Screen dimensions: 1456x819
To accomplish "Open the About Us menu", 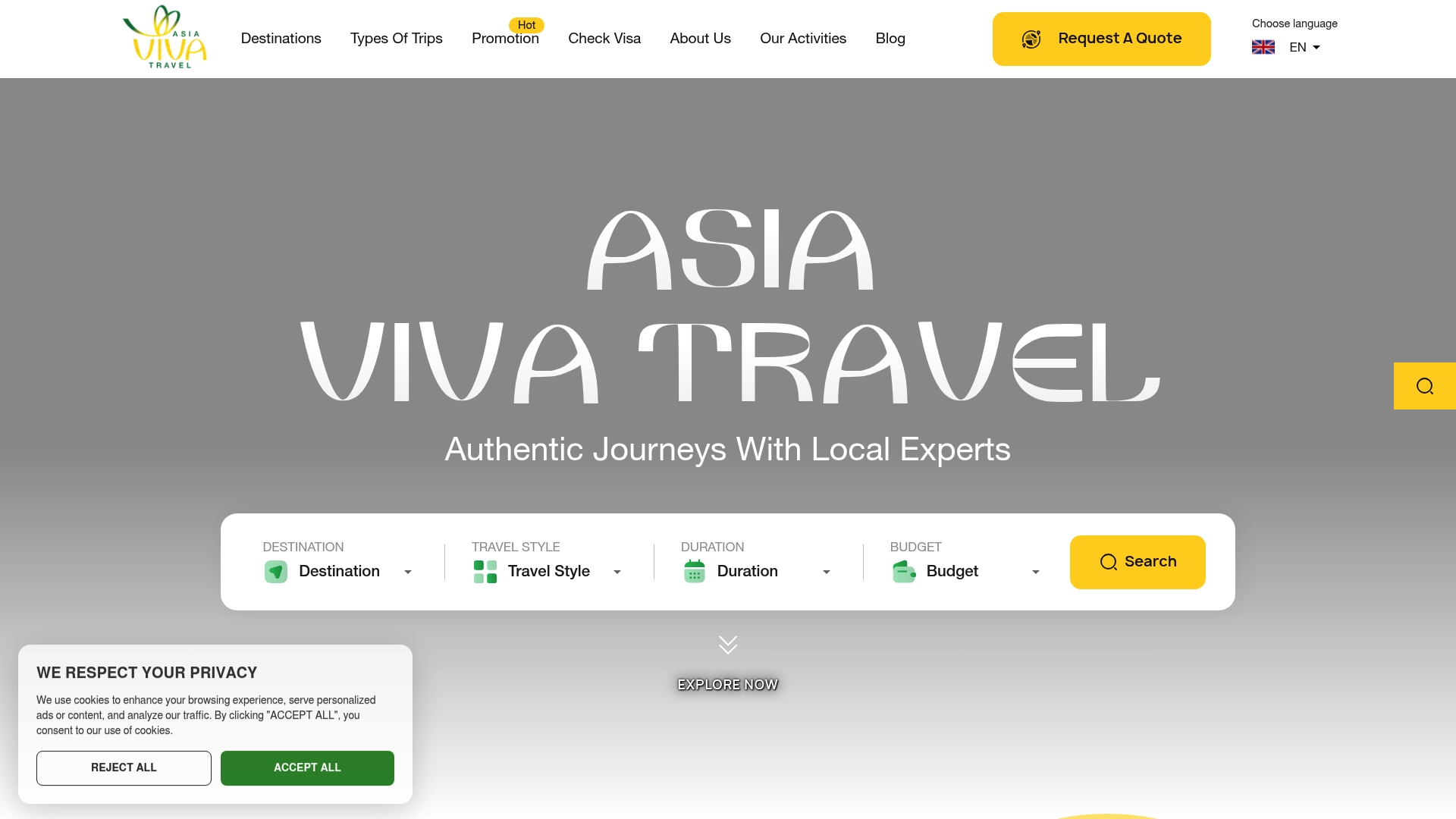I will tap(701, 38).
